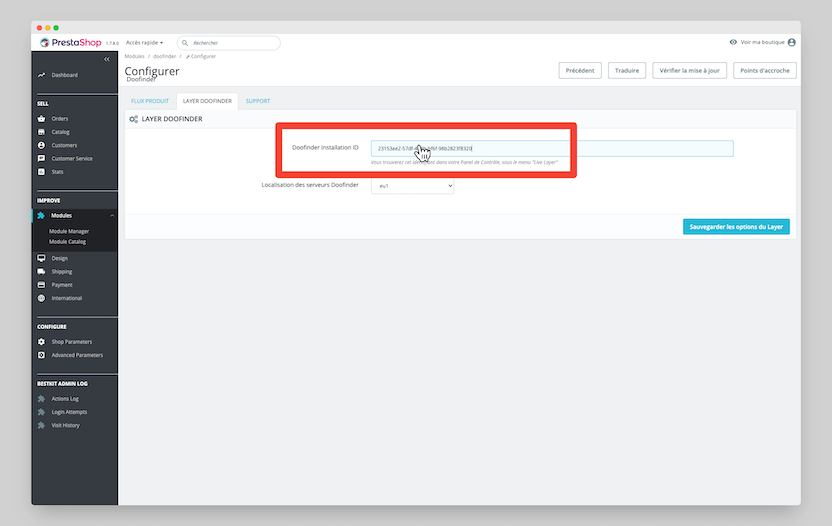Screen dimensions: 832x526
Task: Click the Stats chart icon
Action: [x=41, y=171]
